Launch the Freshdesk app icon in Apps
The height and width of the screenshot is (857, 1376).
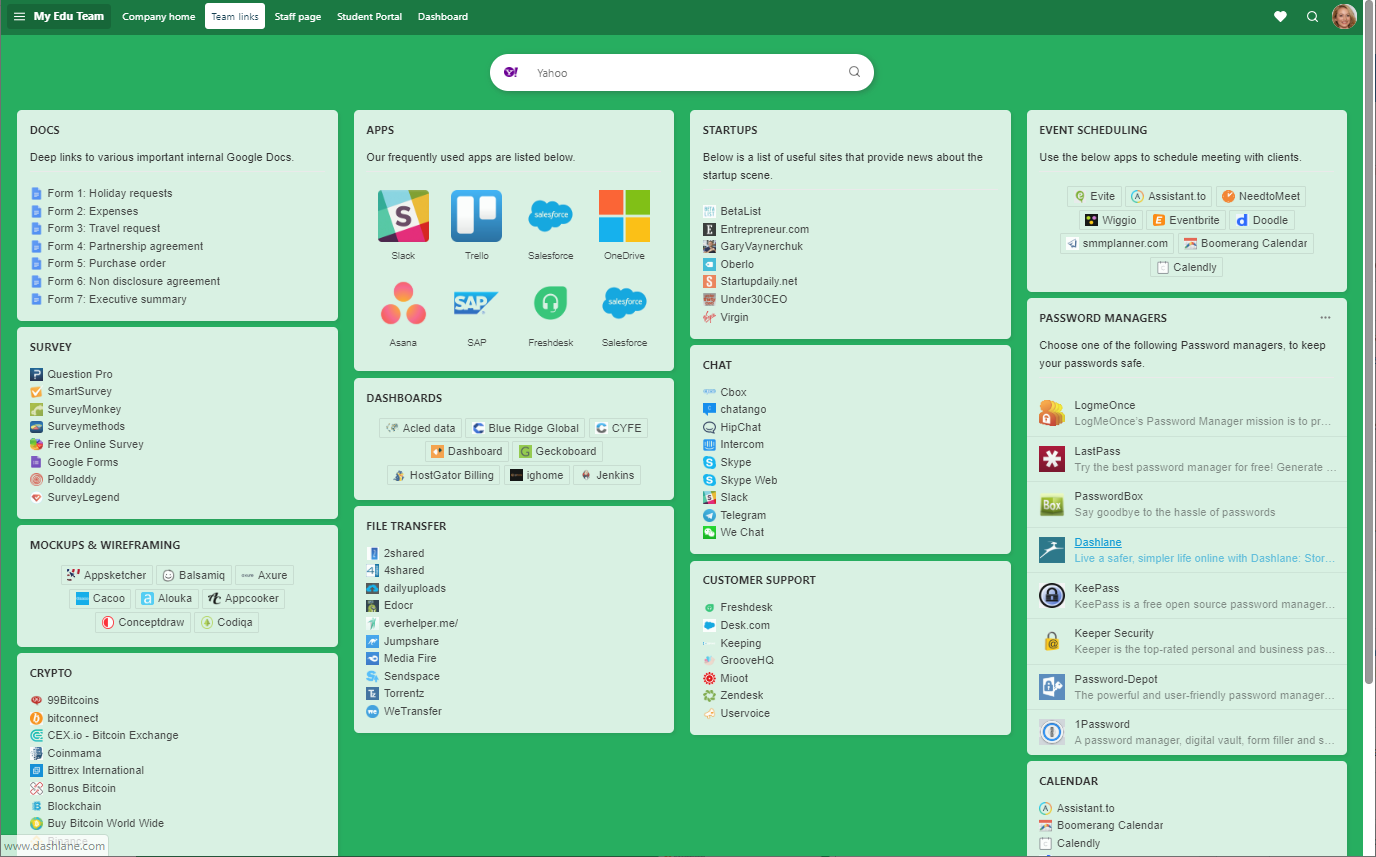[x=551, y=303]
